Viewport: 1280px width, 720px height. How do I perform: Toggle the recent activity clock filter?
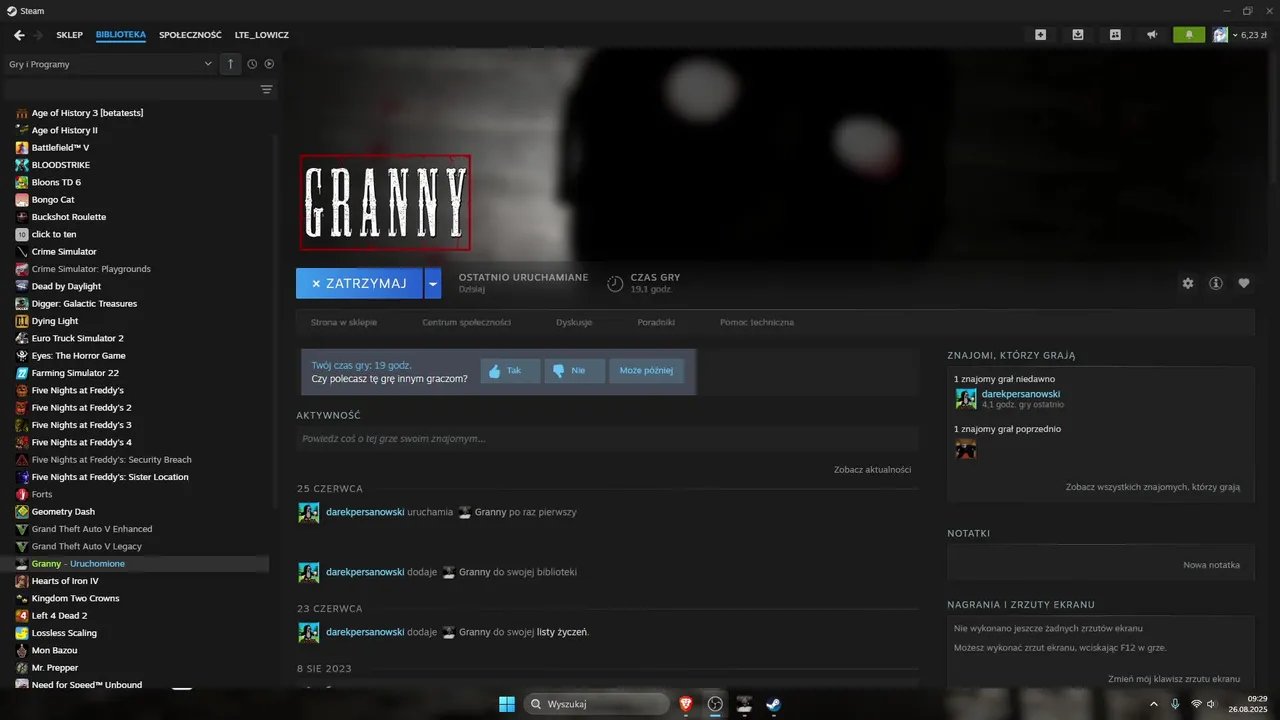coord(252,64)
